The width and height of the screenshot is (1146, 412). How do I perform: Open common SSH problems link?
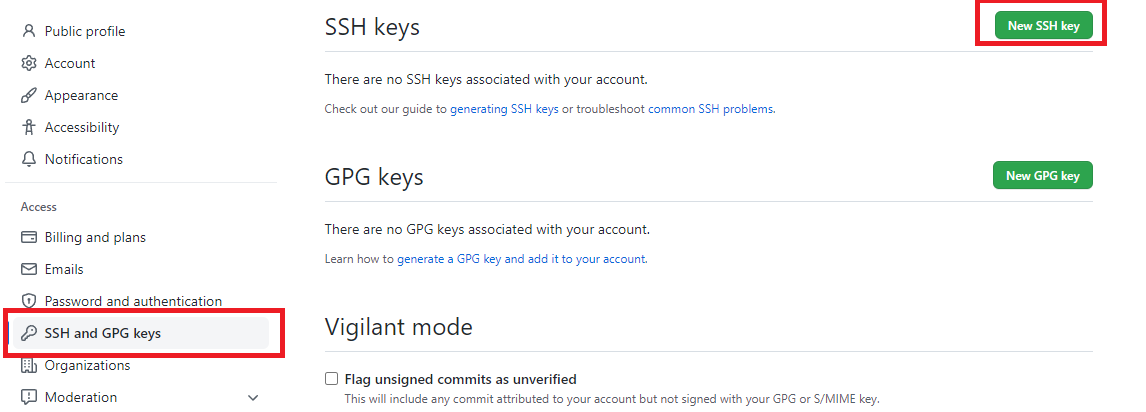pyautogui.click(x=710, y=110)
